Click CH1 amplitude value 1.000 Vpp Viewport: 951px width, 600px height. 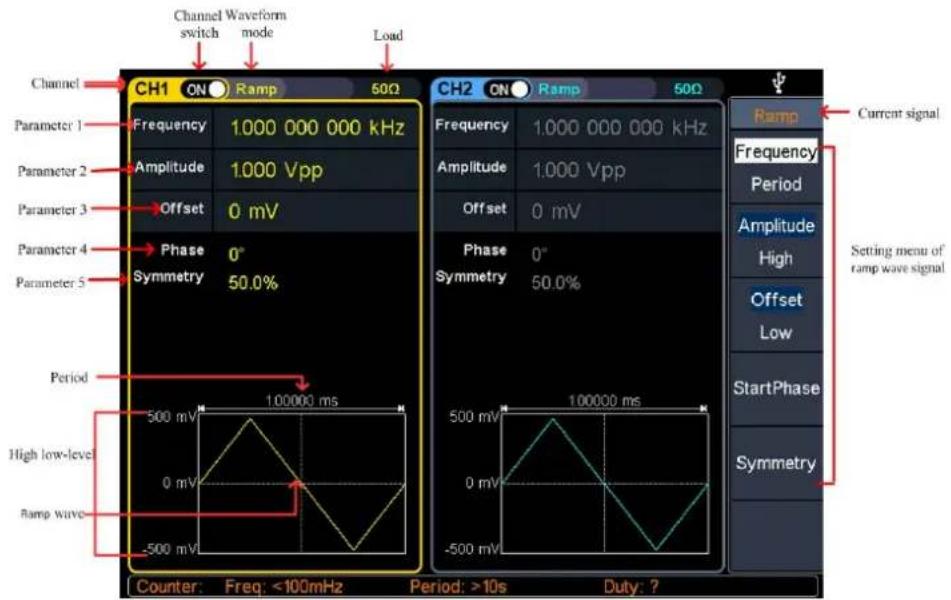click(x=277, y=170)
